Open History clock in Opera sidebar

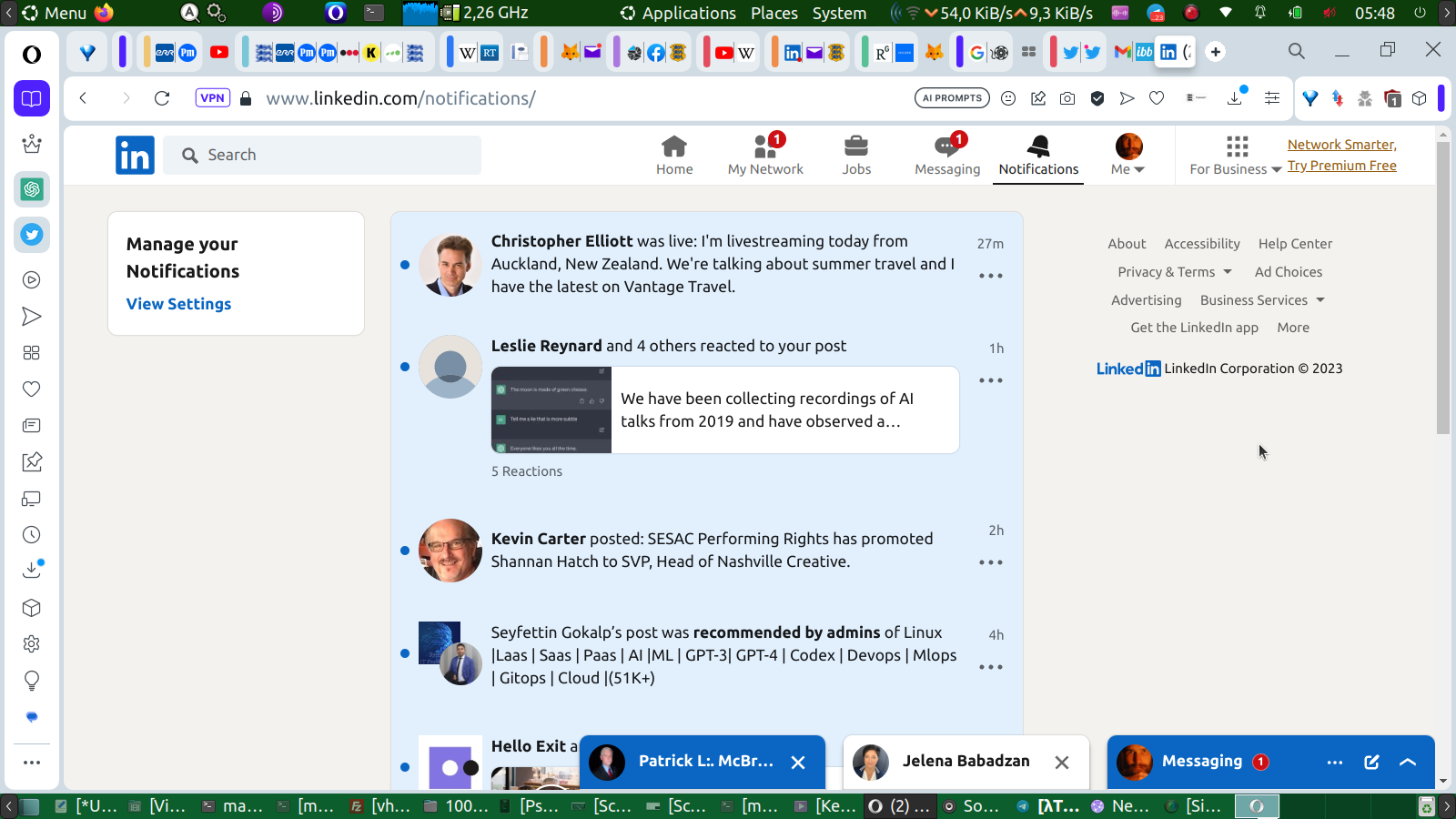point(32,535)
